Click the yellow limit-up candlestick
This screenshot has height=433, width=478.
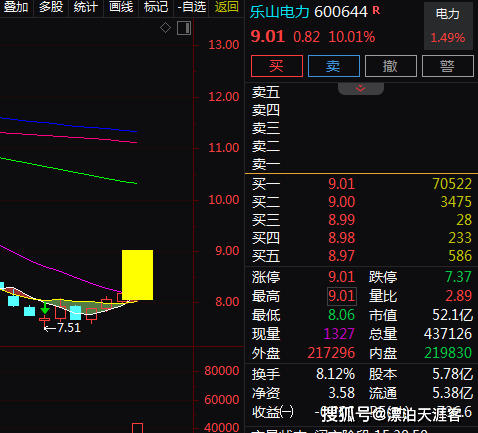click(137, 275)
